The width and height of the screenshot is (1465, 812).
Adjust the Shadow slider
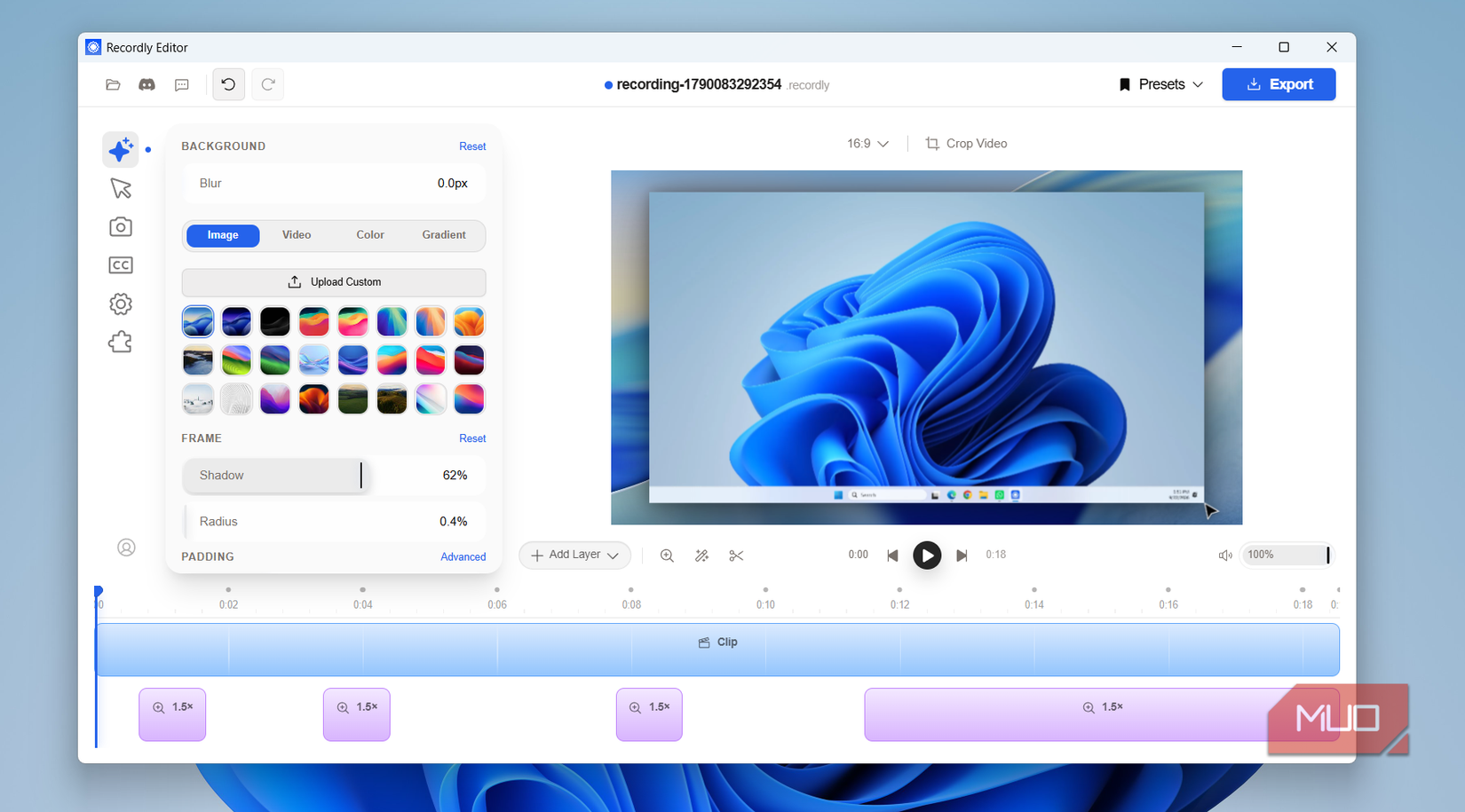click(334, 476)
